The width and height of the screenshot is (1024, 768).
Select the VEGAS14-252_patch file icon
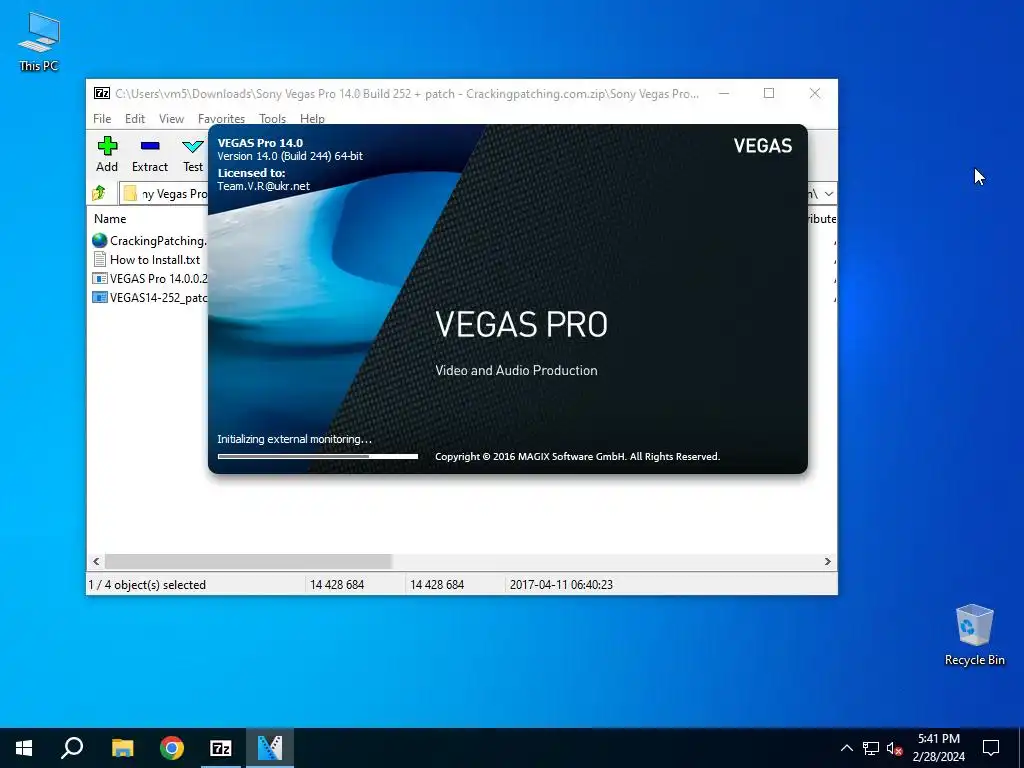tap(99, 297)
